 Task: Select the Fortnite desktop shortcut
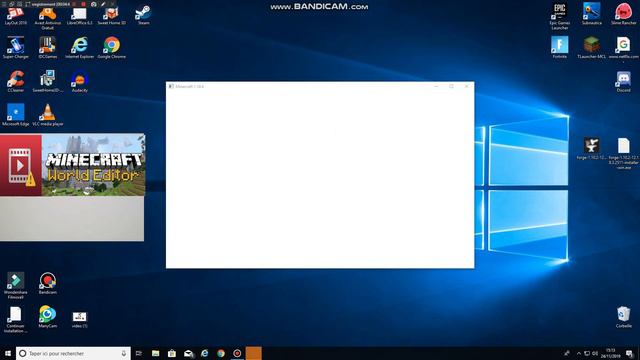[560, 47]
